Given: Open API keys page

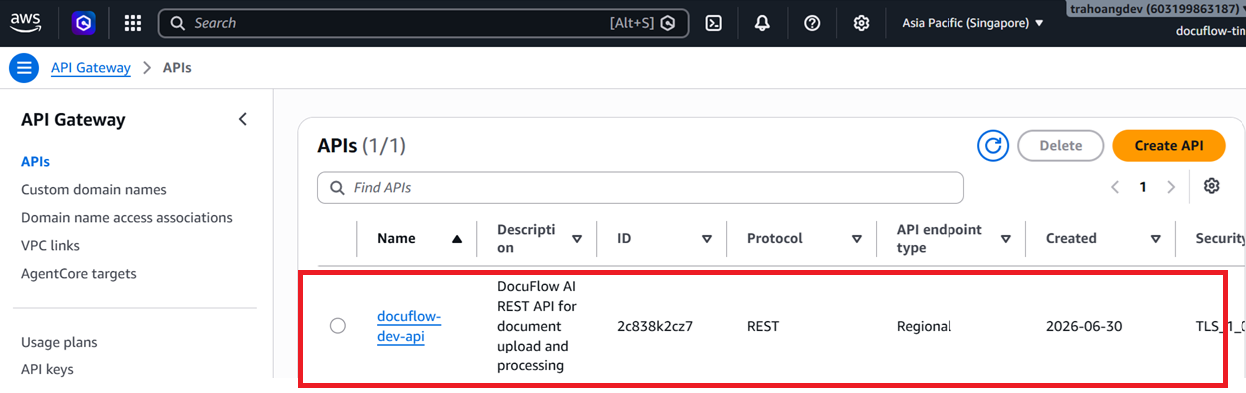Looking at the screenshot, I should click(x=47, y=369).
